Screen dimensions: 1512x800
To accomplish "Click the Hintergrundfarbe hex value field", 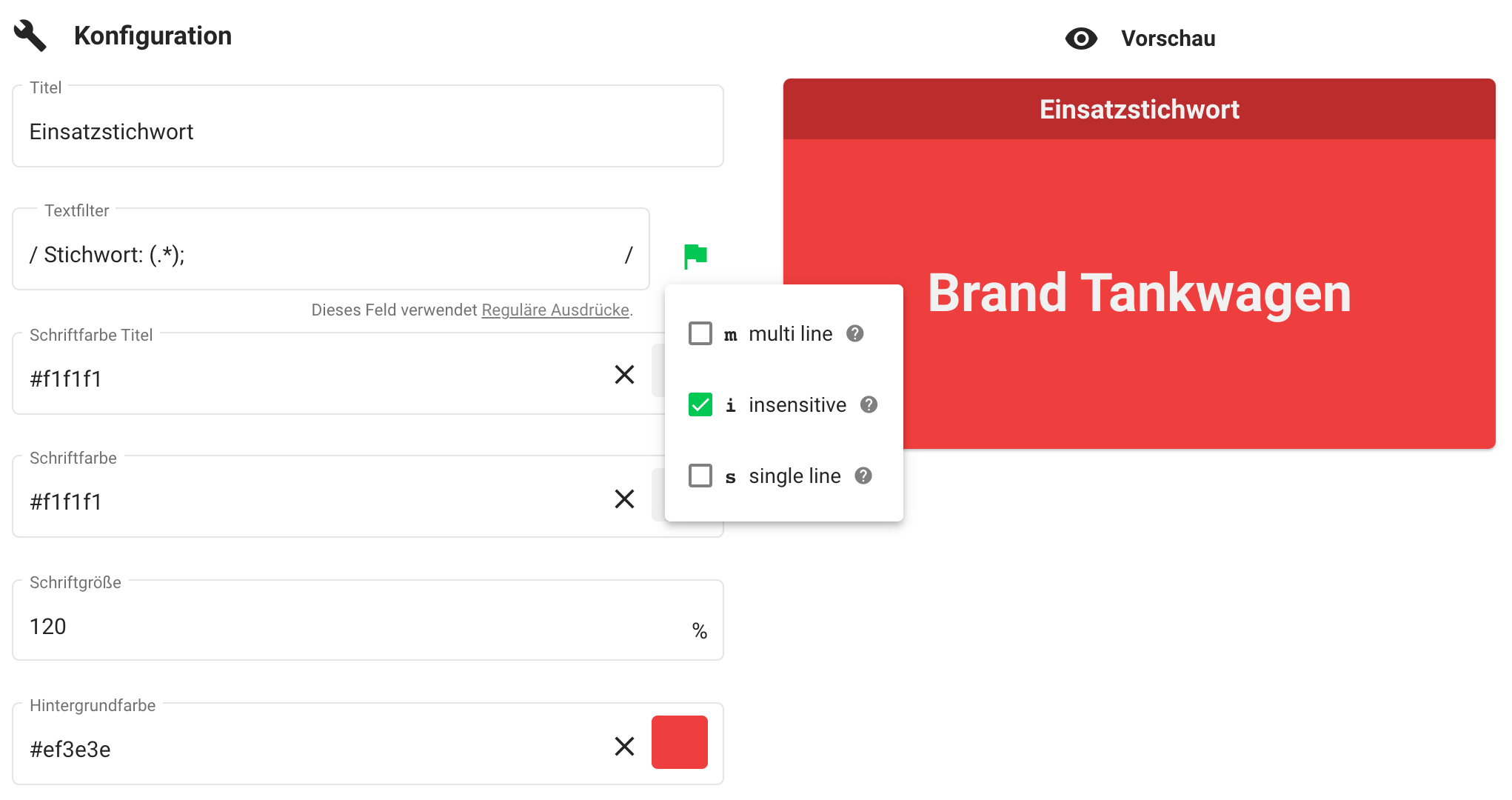I will 311,750.
